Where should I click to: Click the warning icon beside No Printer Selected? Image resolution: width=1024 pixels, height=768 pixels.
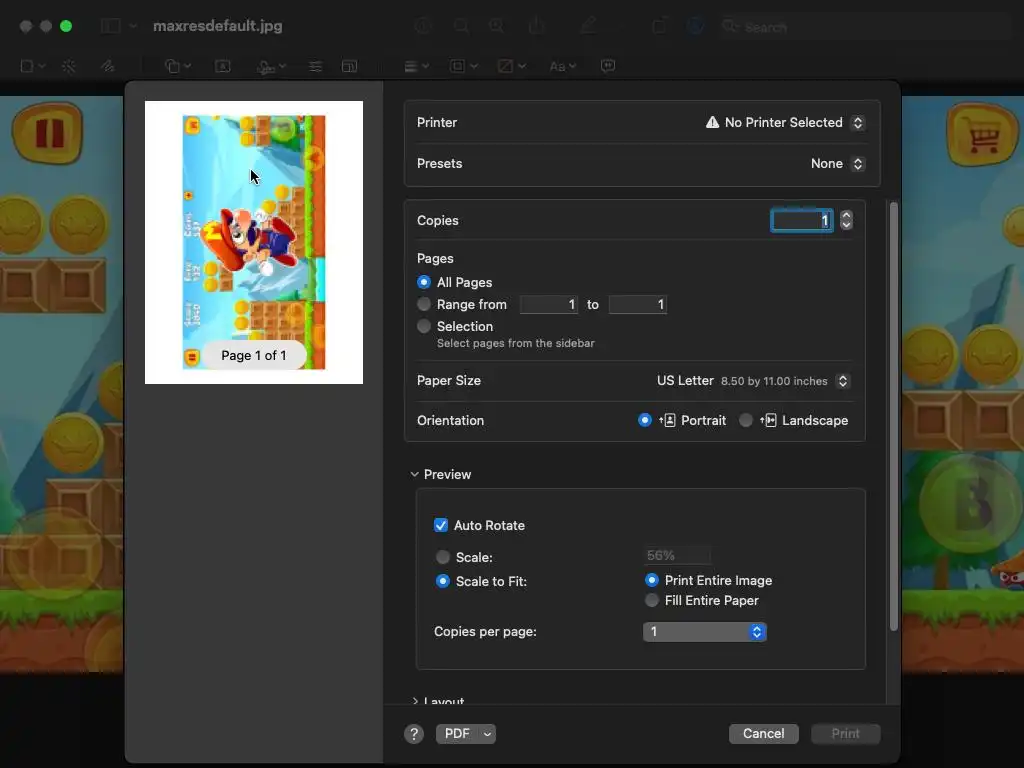click(712, 122)
